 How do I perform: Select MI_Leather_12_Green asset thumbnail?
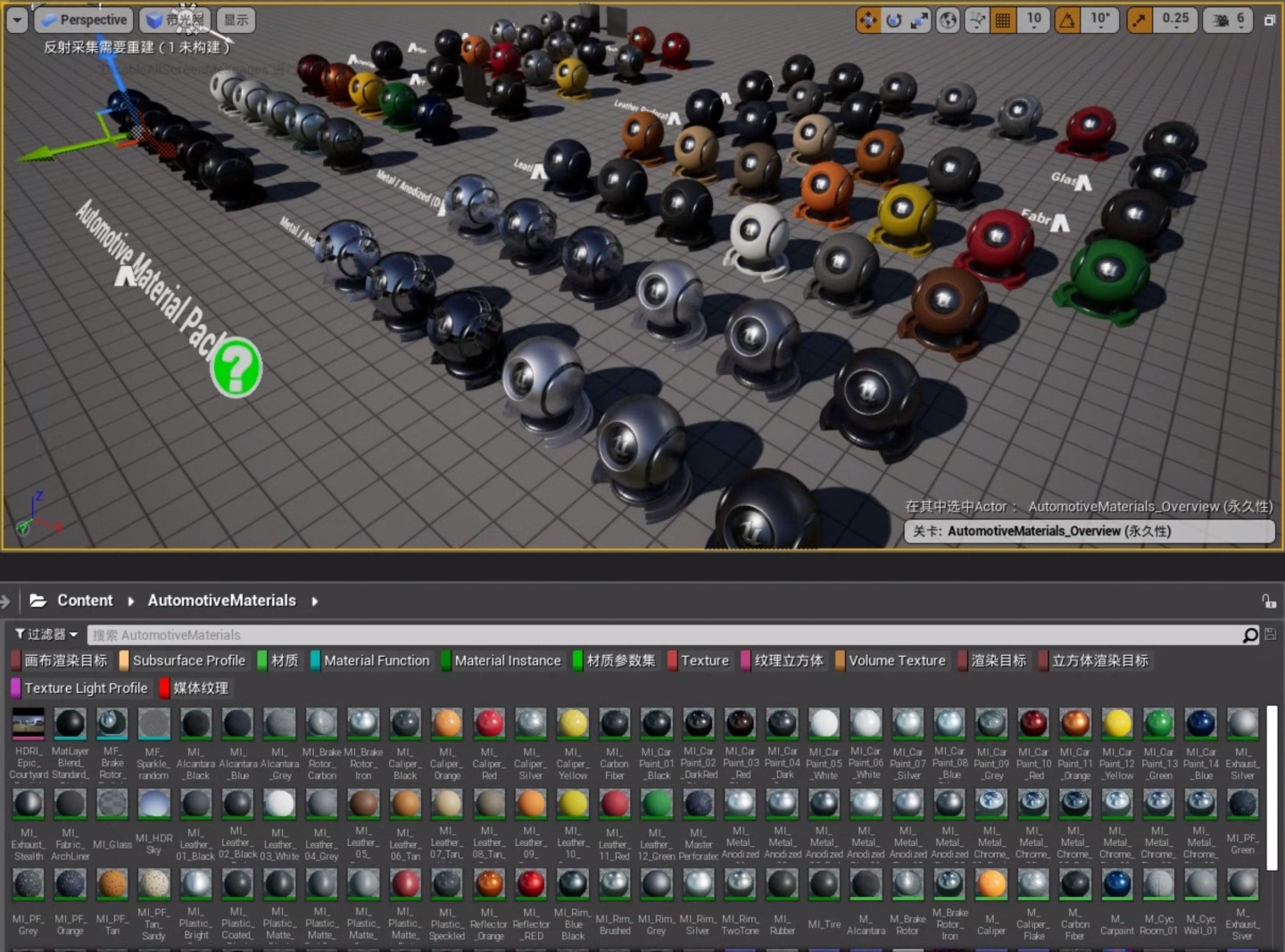(x=657, y=804)
